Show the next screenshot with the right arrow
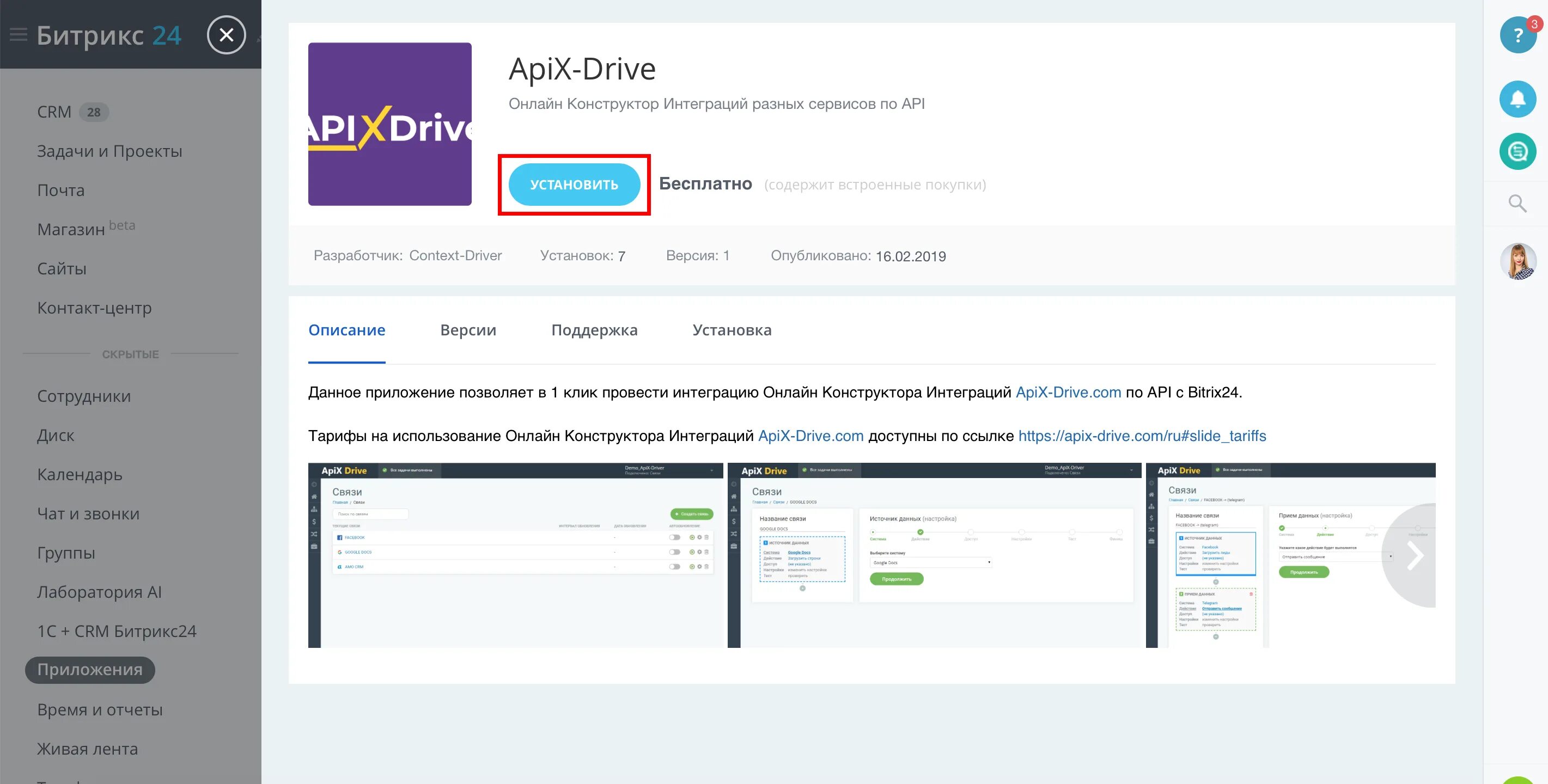The width and height of the screenshot is (1548, 784). coord(1415,556)
